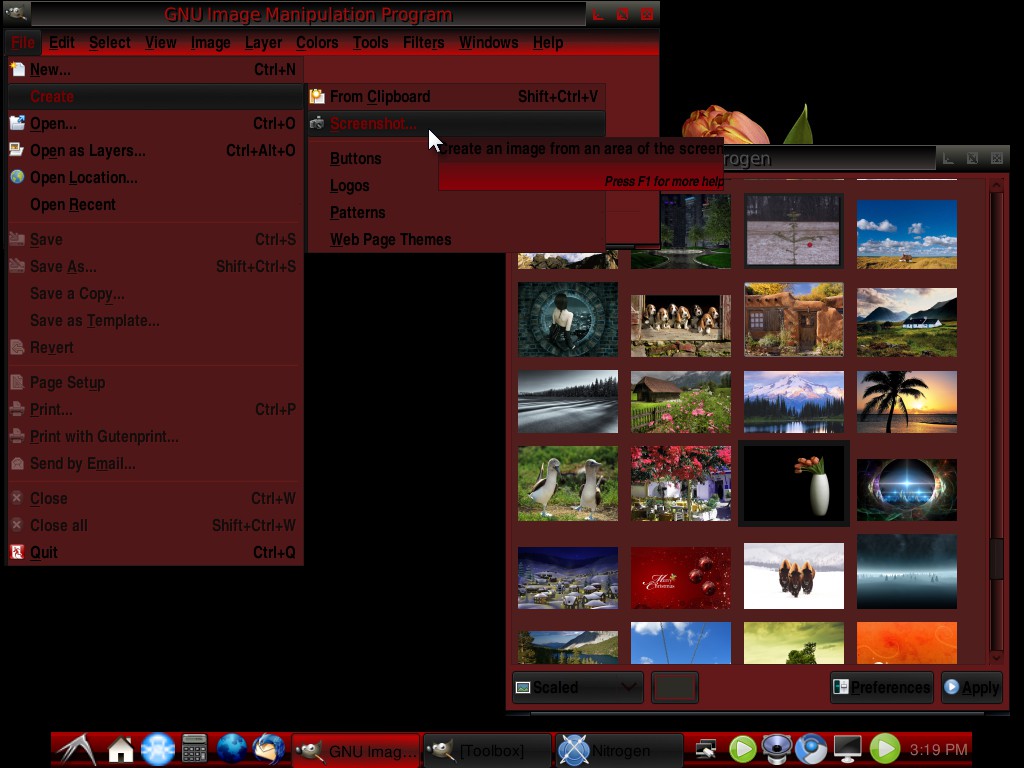Click the Open folder icon in File menu
Image resolution: width=1024 pixels, height=768 pixels.
click(x=18, y=123)
